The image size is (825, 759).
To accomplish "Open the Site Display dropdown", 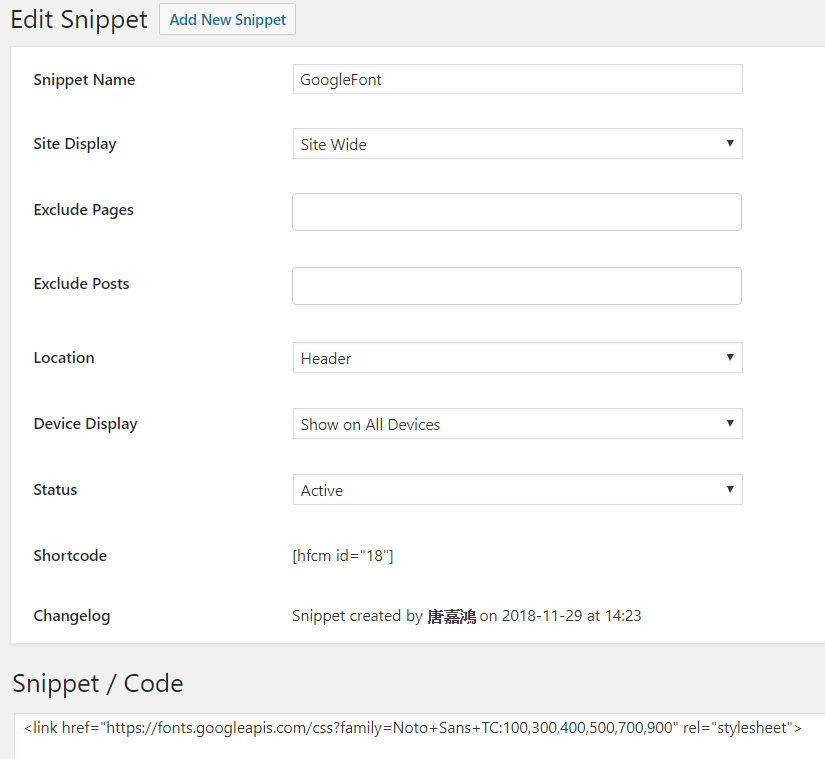I will 516,144.
